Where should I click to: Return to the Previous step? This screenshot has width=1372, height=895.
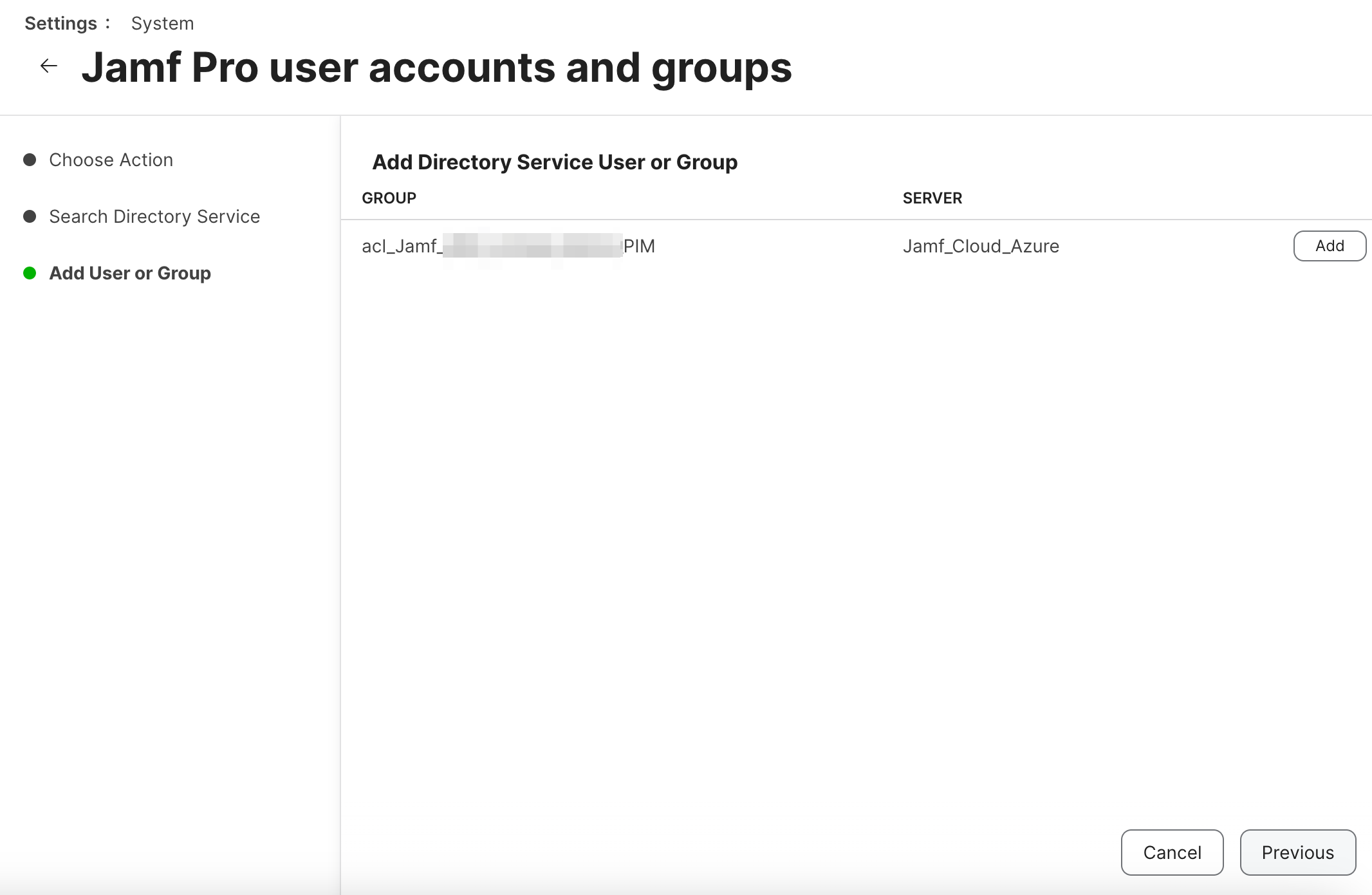tap(1297, 853)
